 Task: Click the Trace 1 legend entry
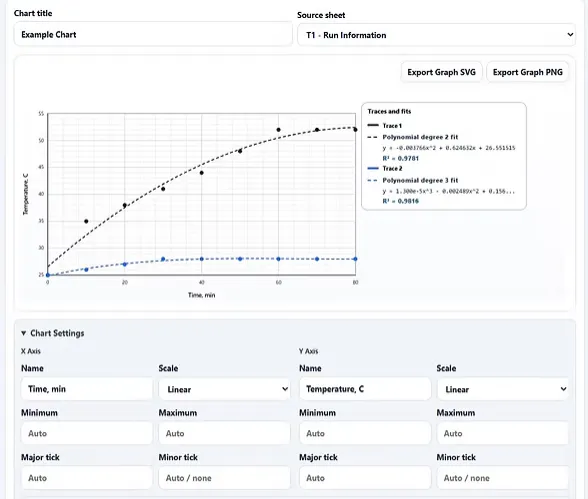click(385, 126)
